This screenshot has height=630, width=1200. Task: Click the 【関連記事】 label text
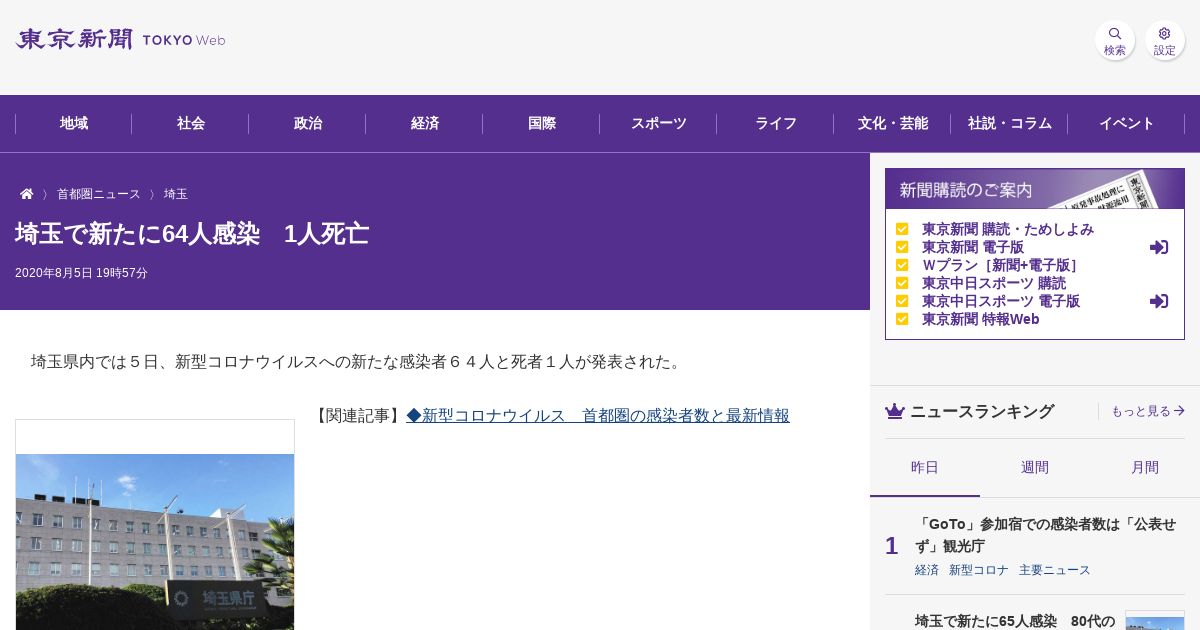[x=358, y=415]
